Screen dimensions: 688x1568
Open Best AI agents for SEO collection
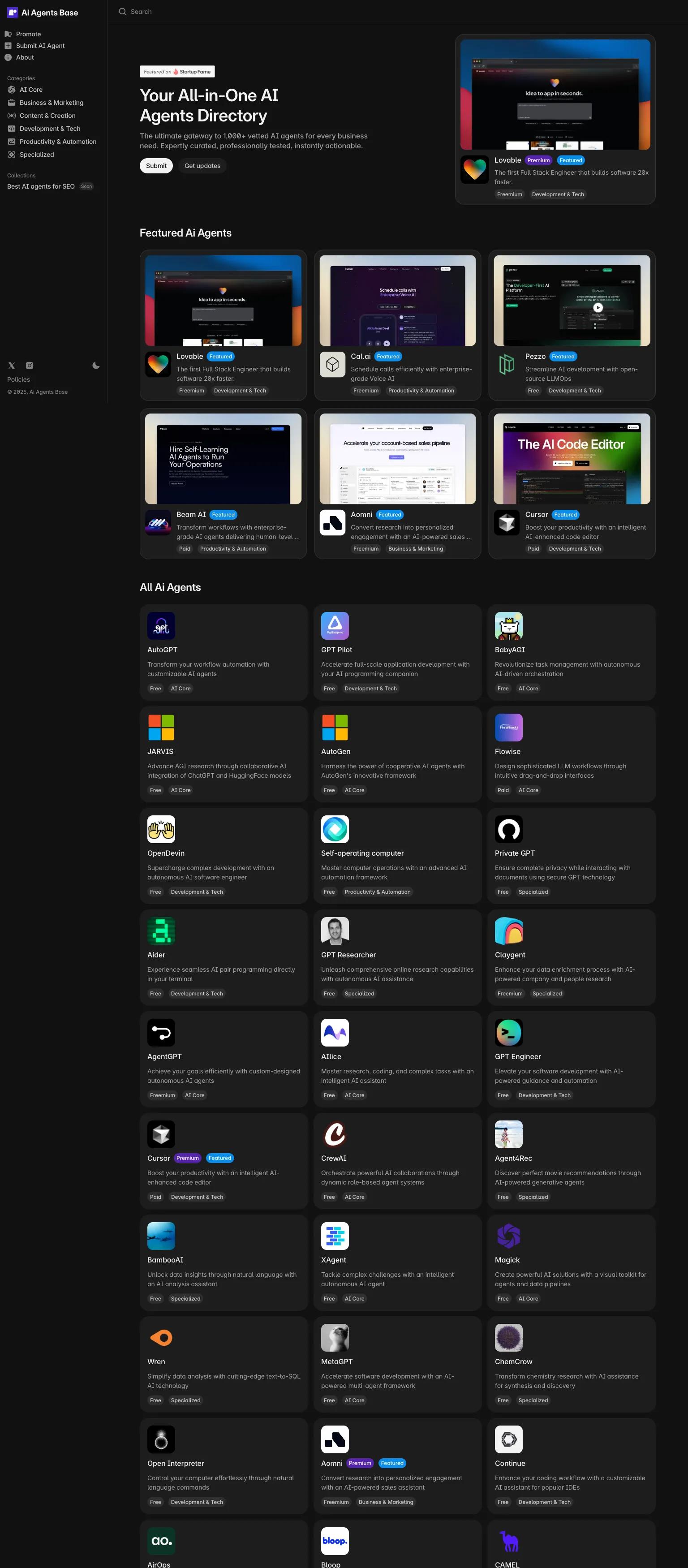click(x=41, y=186)
